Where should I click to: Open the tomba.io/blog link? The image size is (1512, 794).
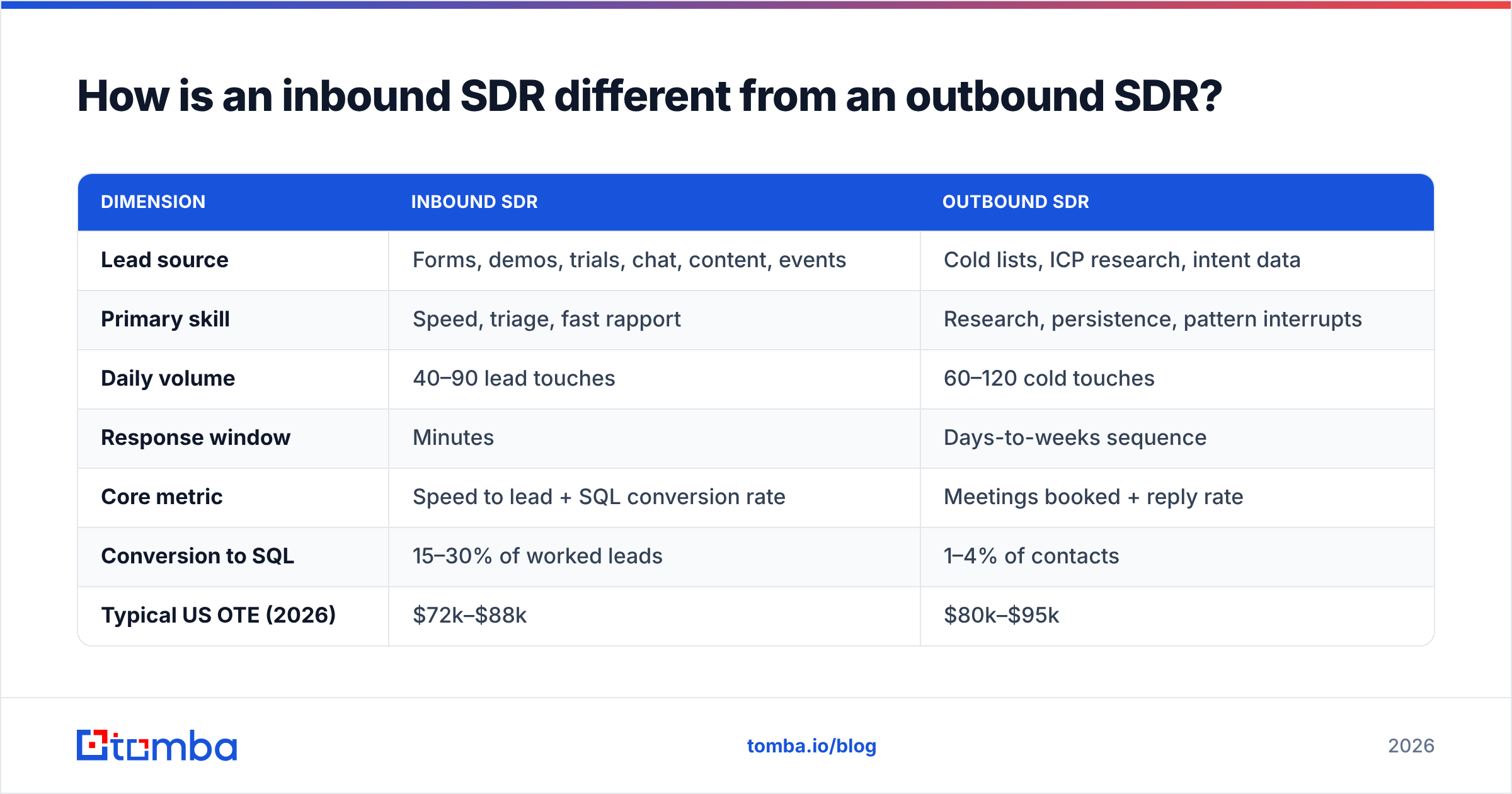pyautogui.click(x=811, y=746)
